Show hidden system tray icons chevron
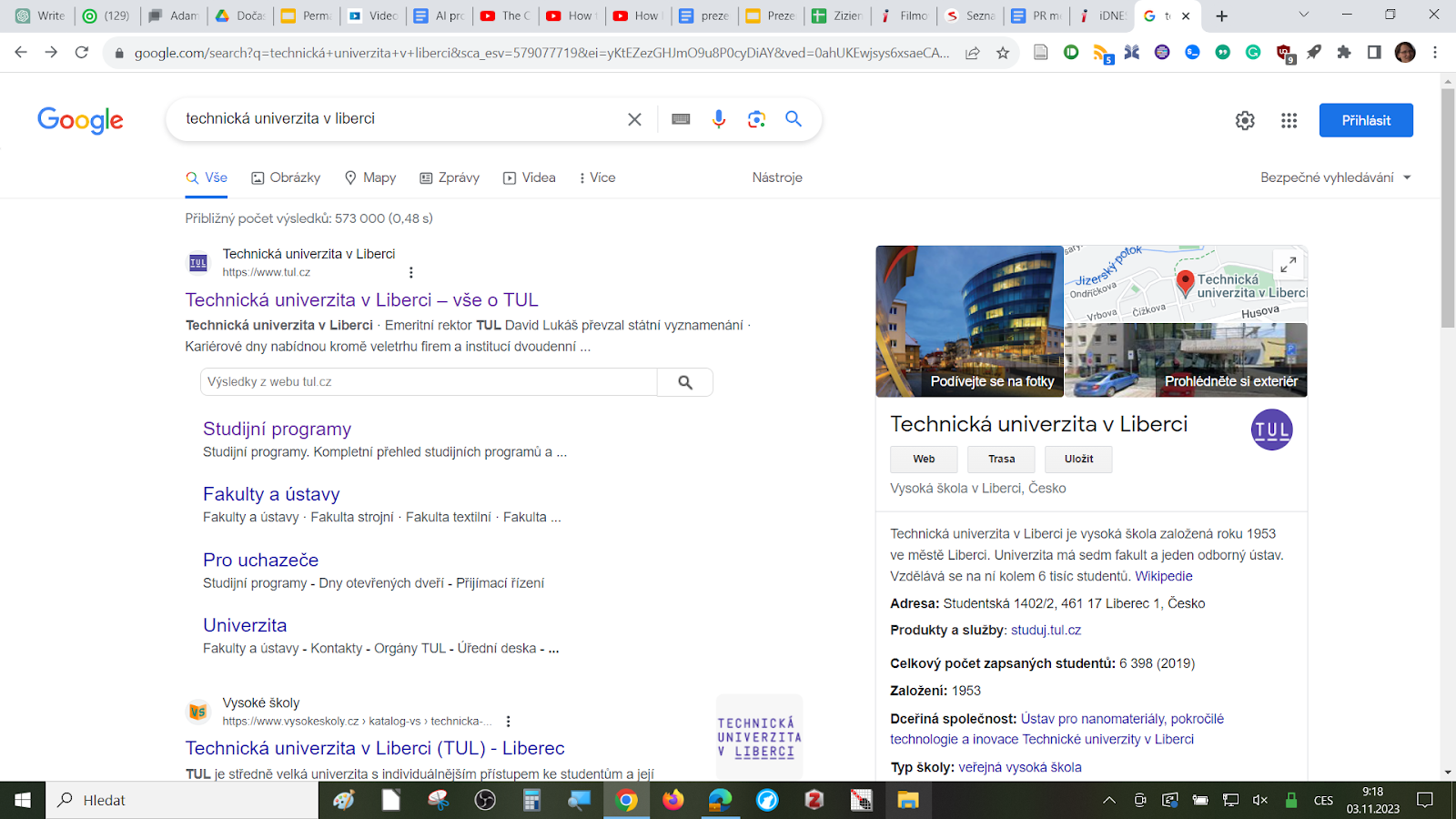The width and height of the screenshot is (1456, 819). [x=1108, y=800]
